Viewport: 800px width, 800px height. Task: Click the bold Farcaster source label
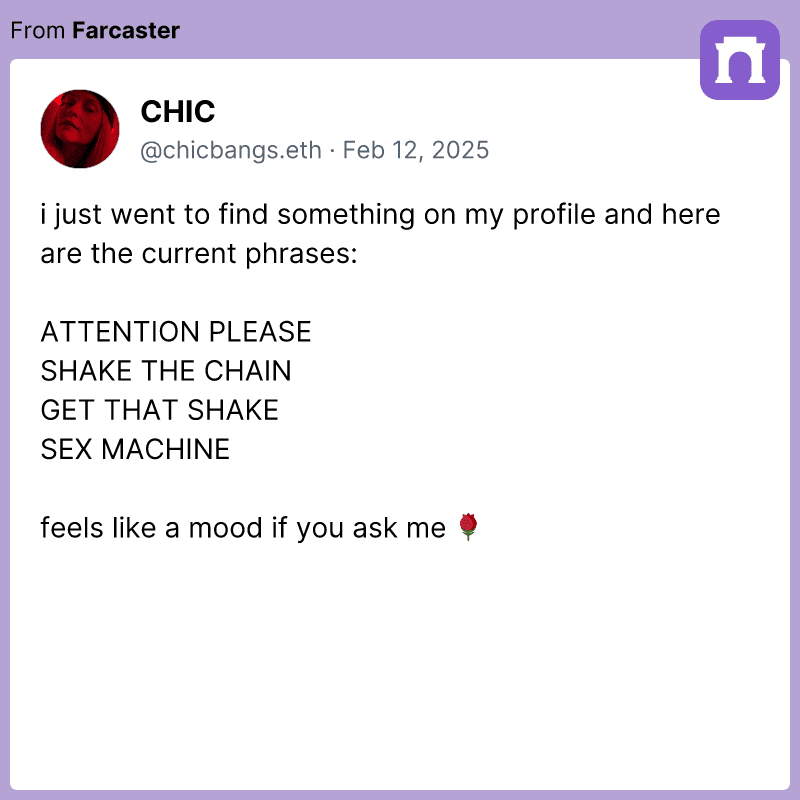coord(126,31)
